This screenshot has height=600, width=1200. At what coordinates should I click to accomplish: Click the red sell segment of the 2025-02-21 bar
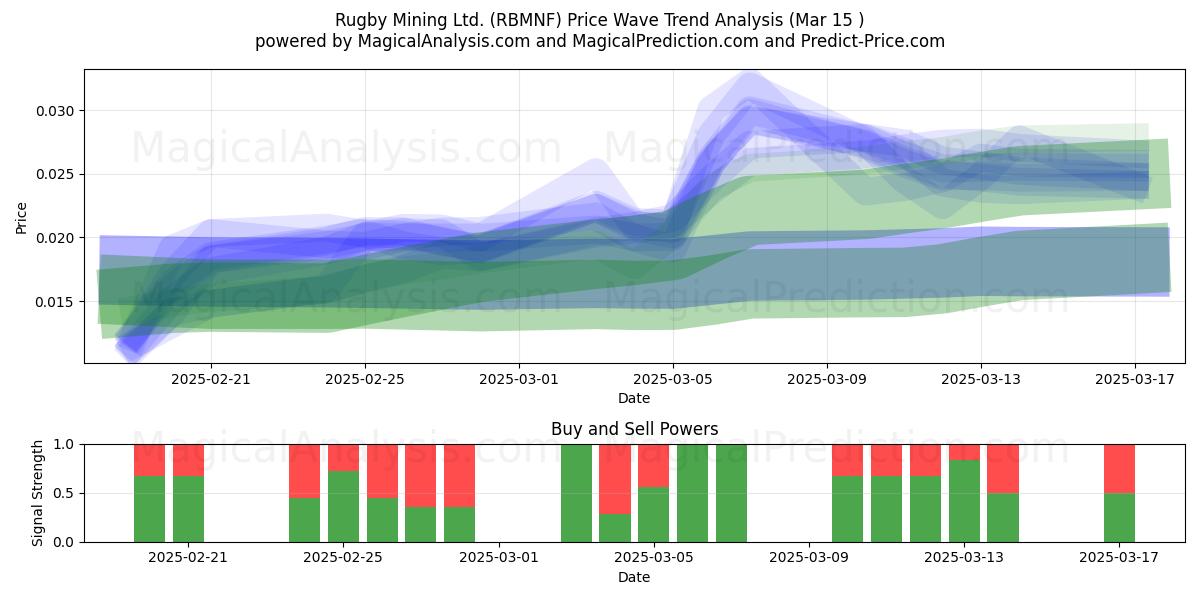pyautogui.click(x=188, y=460)
